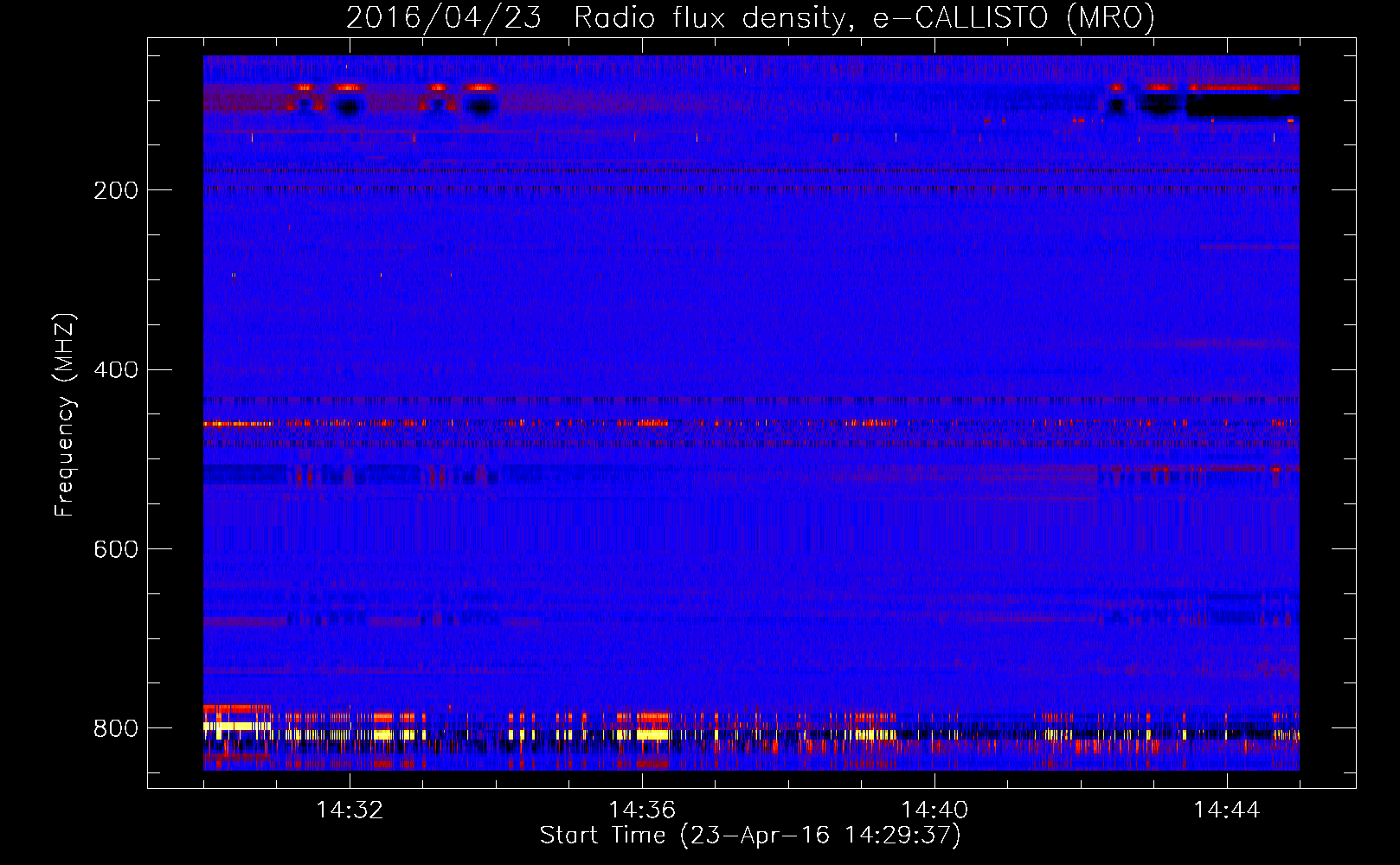Click the 14:32 time tick label
1400x865 pixels.
(x=350, y=811)
